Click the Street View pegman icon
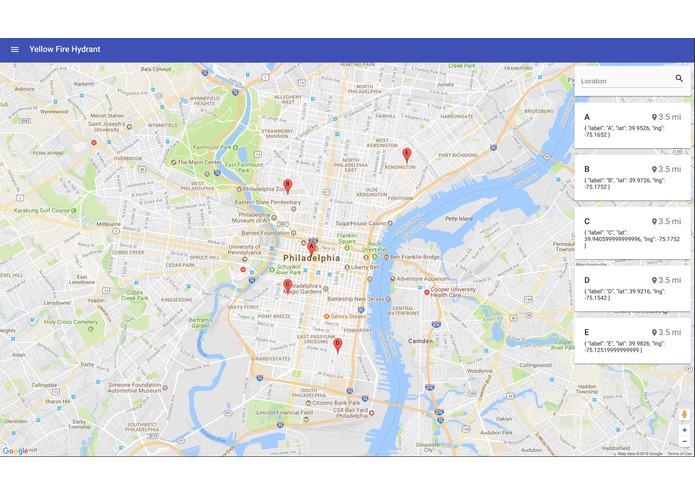Image resolution: width=695 pixels, height=494 pixels. tap(684, 415)
